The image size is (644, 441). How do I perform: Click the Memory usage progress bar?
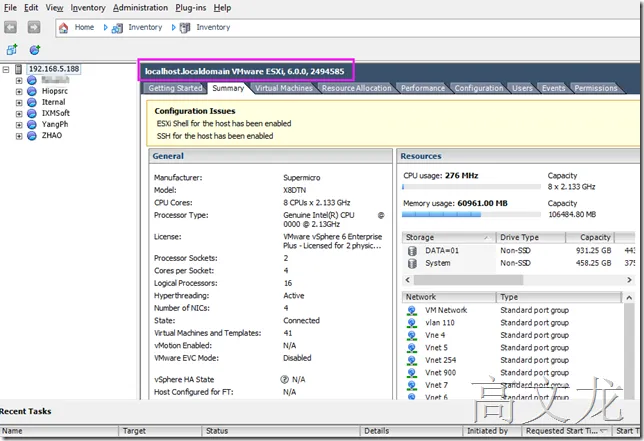[472, 214]
